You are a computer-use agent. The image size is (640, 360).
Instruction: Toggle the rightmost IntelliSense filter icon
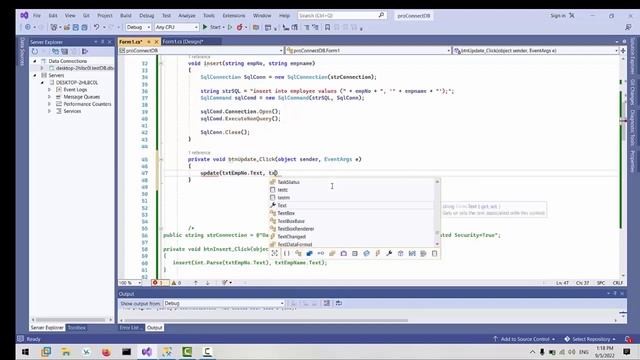(434, 253)
